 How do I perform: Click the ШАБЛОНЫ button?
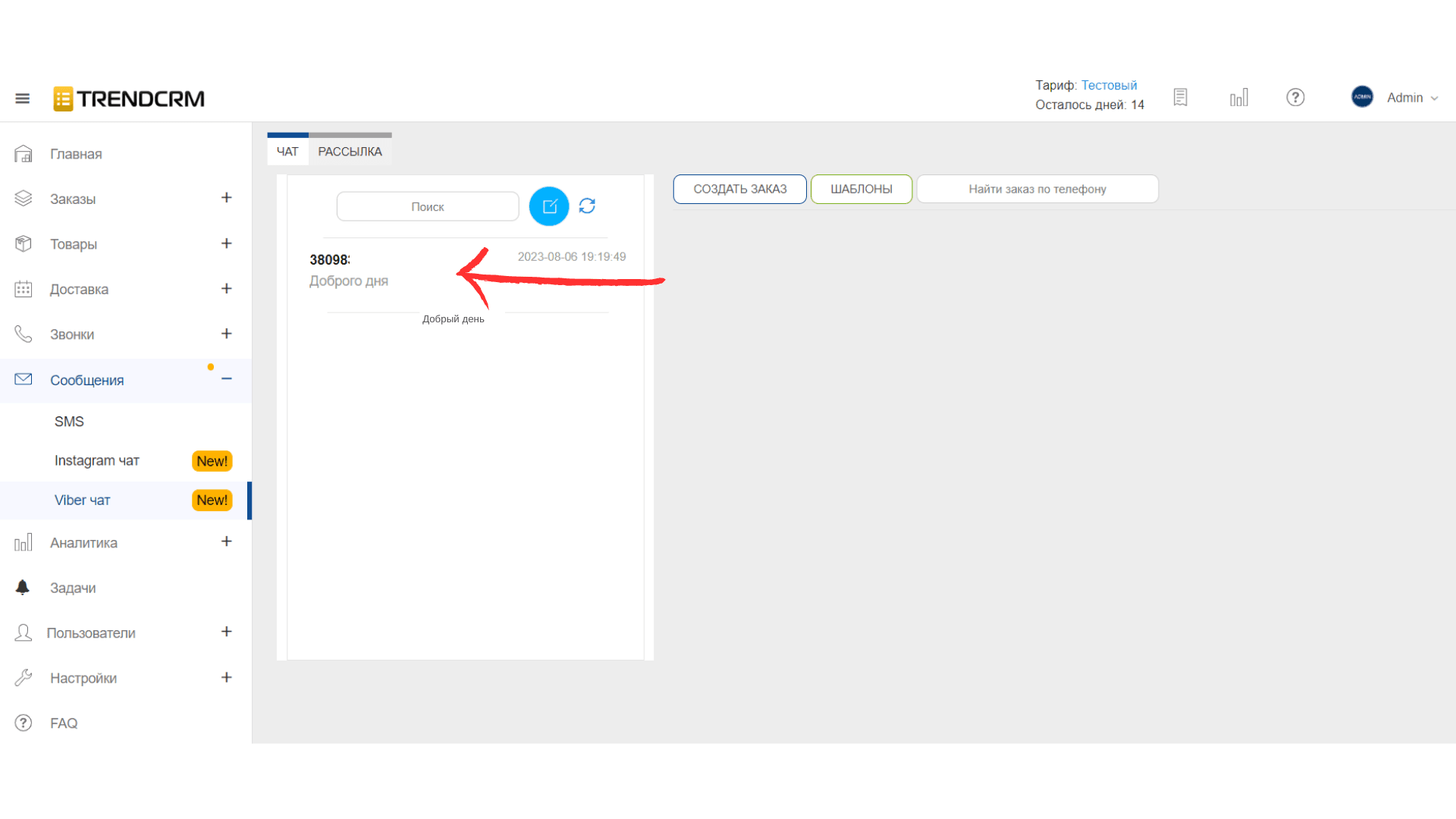[x=861, y=189]
